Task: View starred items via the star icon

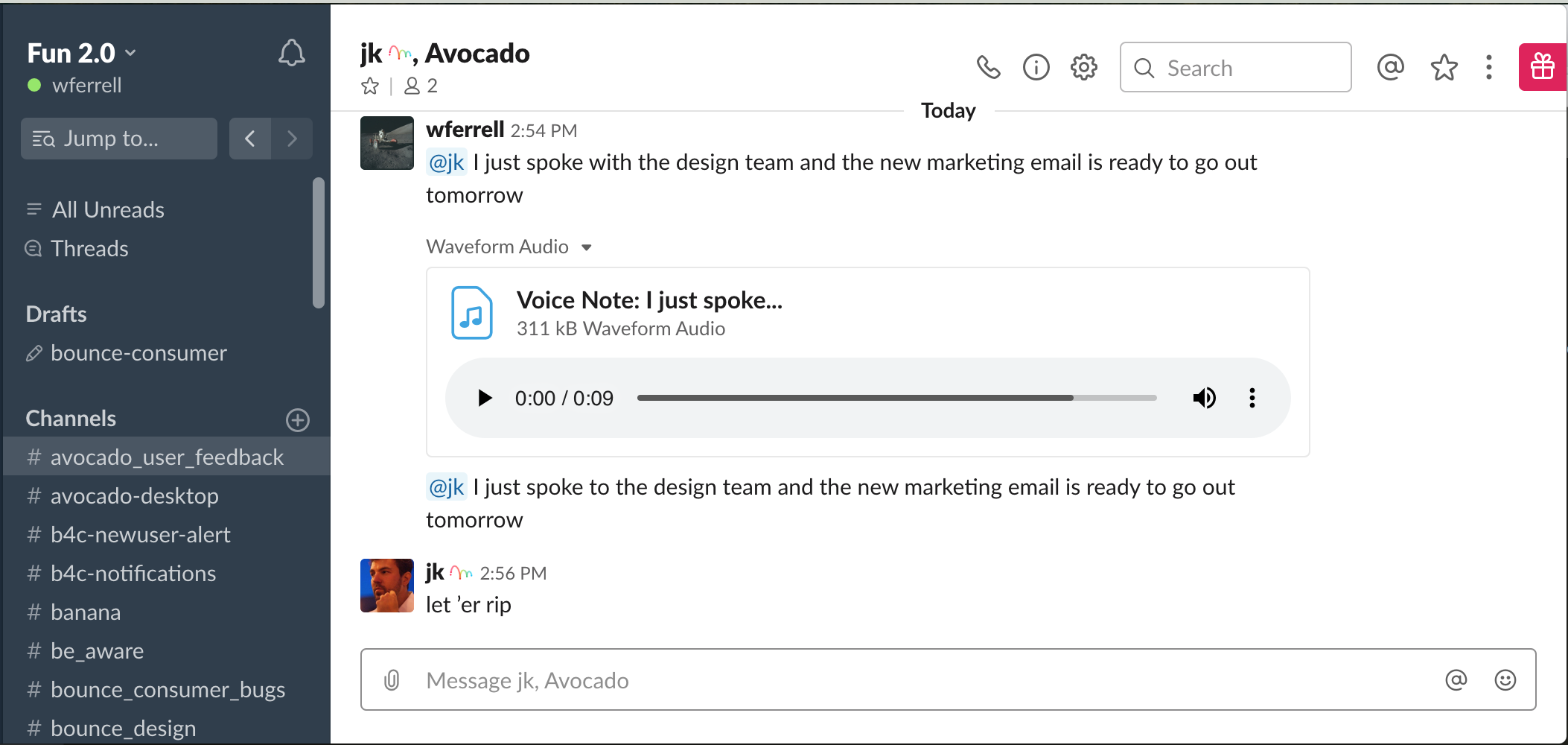Action: click(1444, 67)
